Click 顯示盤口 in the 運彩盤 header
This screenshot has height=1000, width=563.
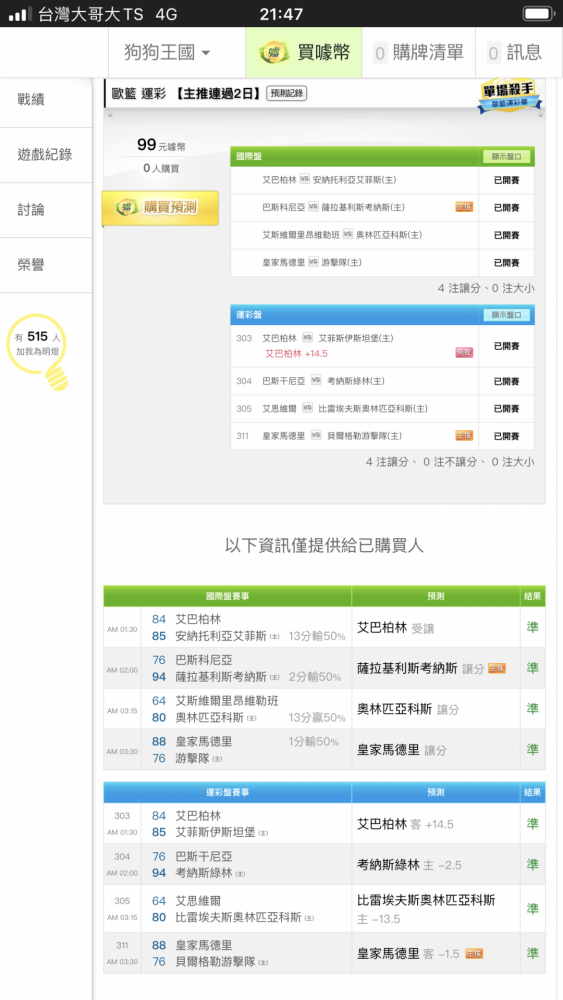point(506,315)
